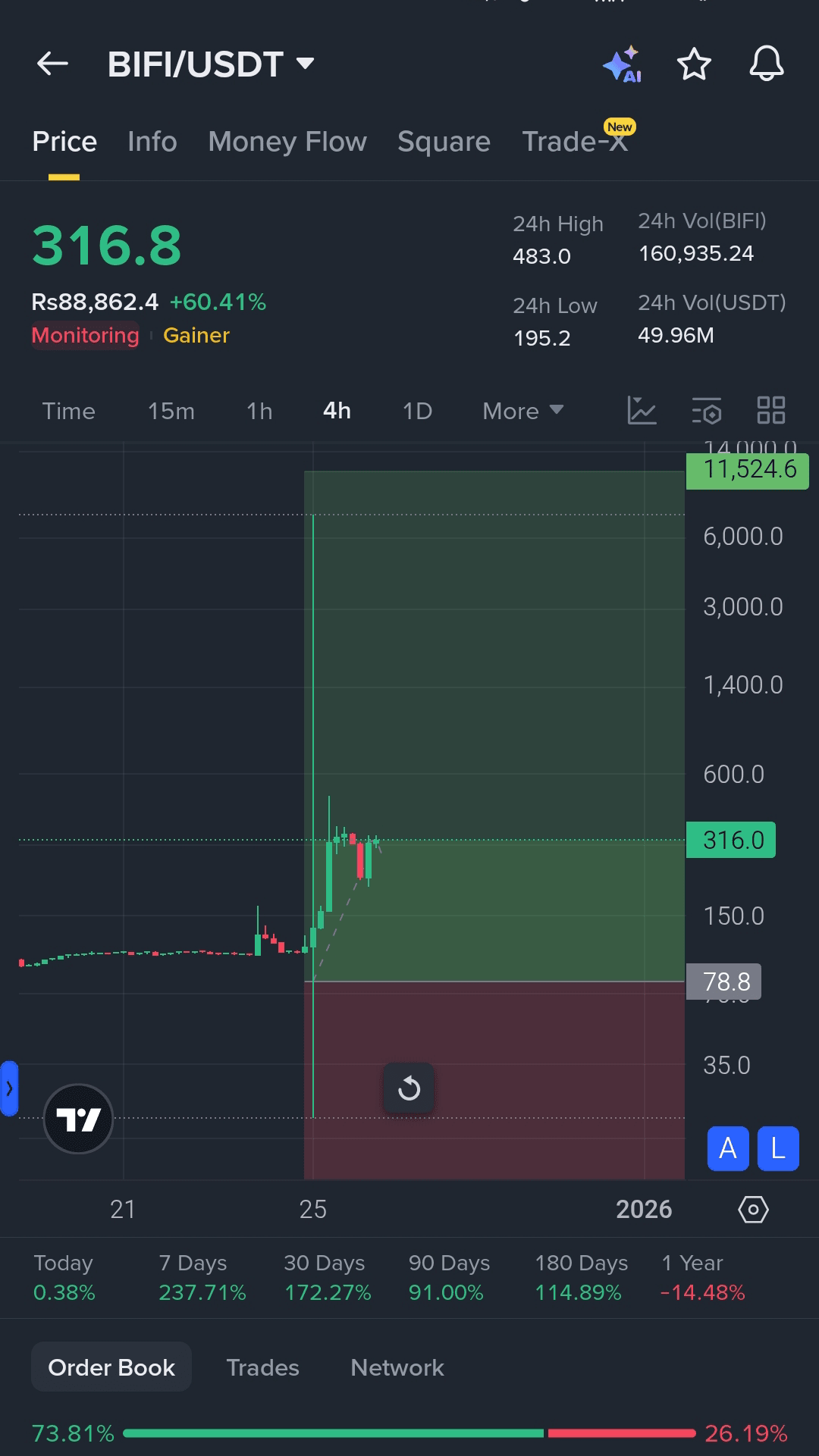Open chart indicator settings icon

pos(707,411)
